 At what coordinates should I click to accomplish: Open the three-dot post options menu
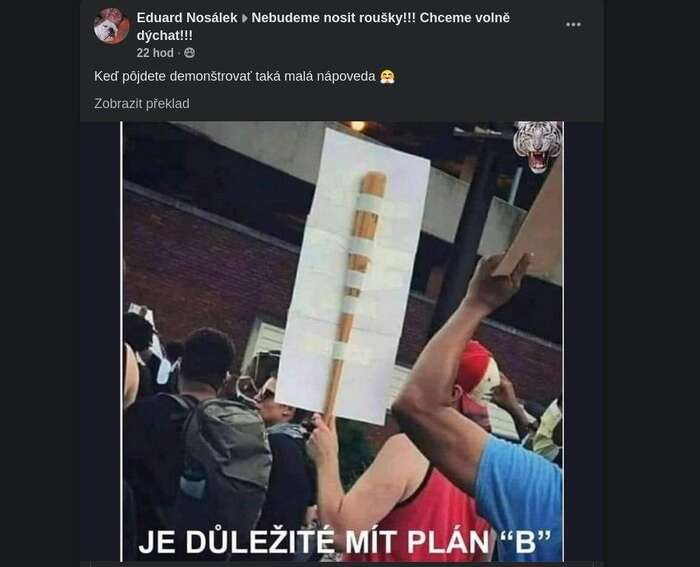coord(573,25)
